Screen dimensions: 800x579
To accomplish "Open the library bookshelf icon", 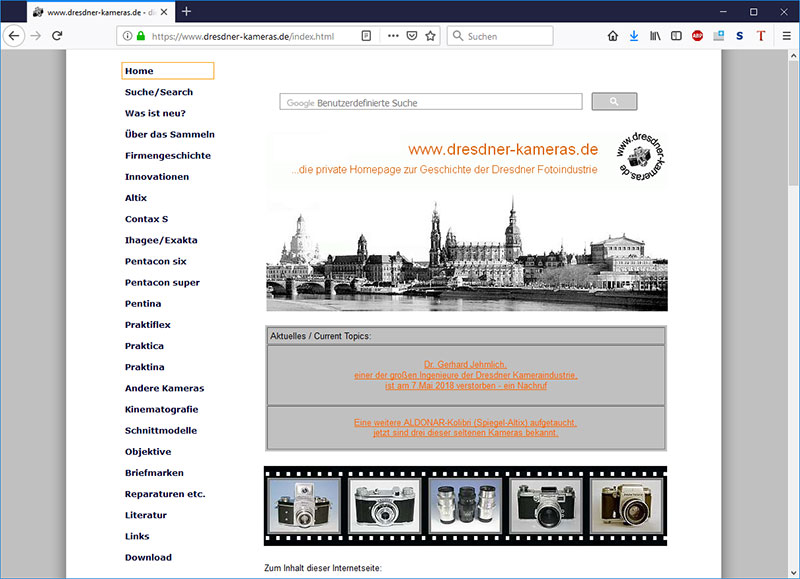I will click(x=655, y=36).
